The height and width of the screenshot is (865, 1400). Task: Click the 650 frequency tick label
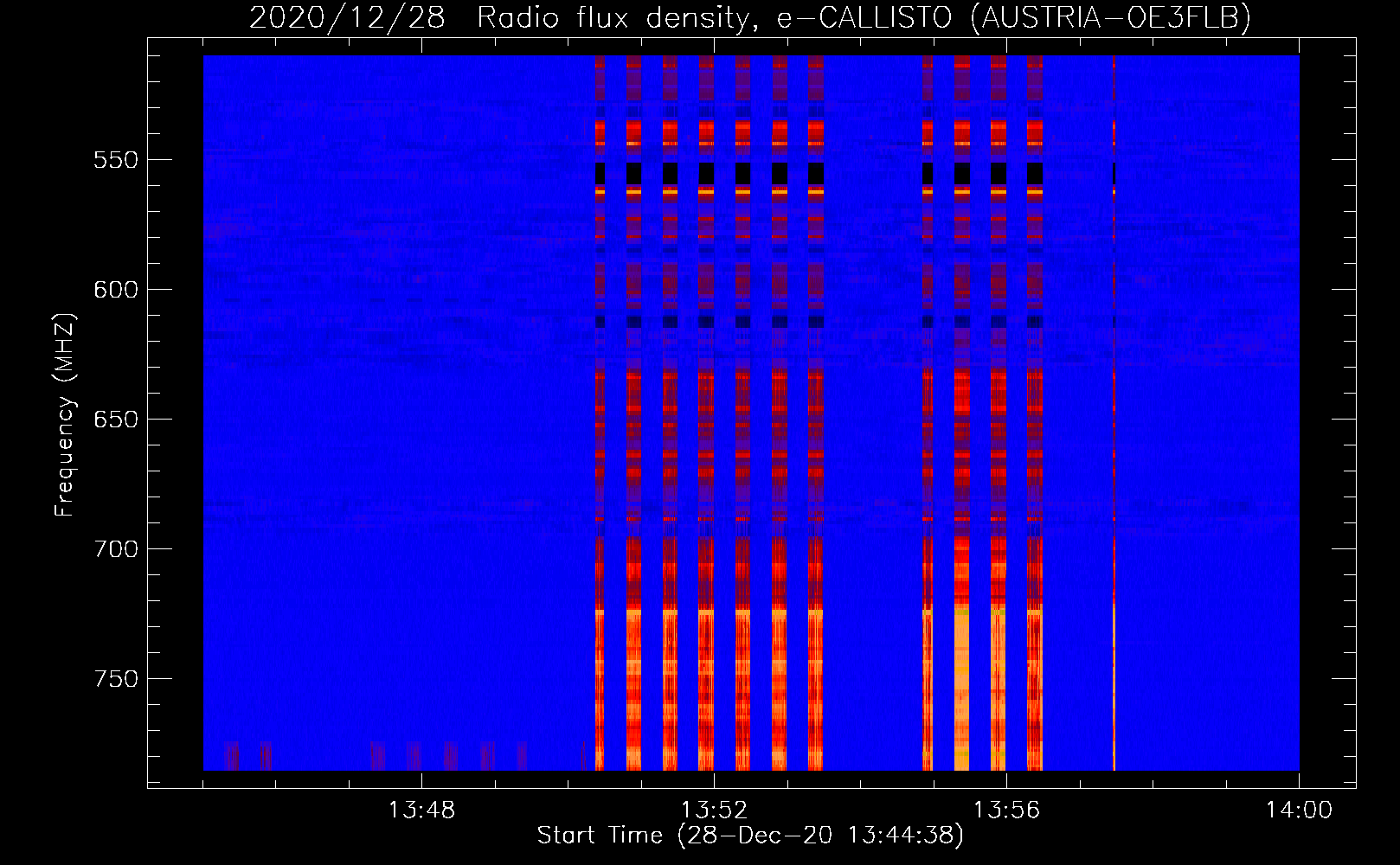click(116, 420)
